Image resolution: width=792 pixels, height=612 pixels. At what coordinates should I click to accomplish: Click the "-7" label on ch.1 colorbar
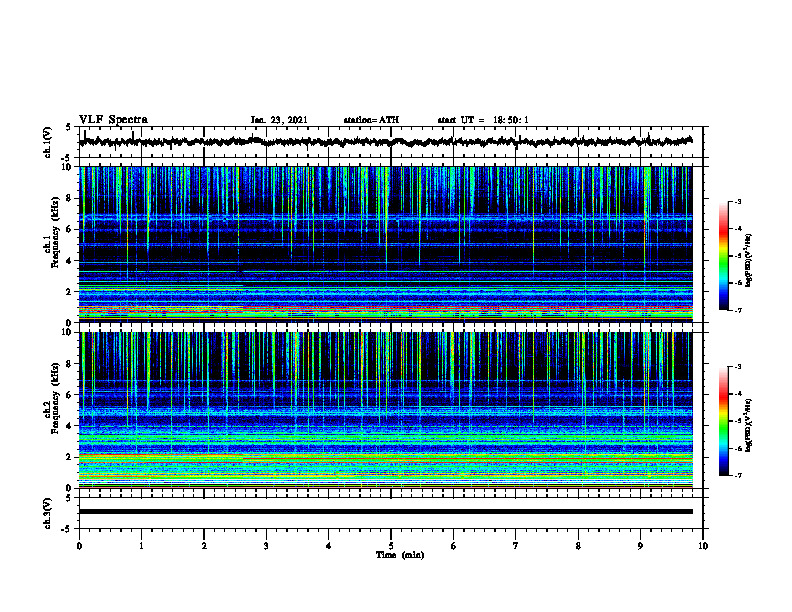click(x=737, y=310)
